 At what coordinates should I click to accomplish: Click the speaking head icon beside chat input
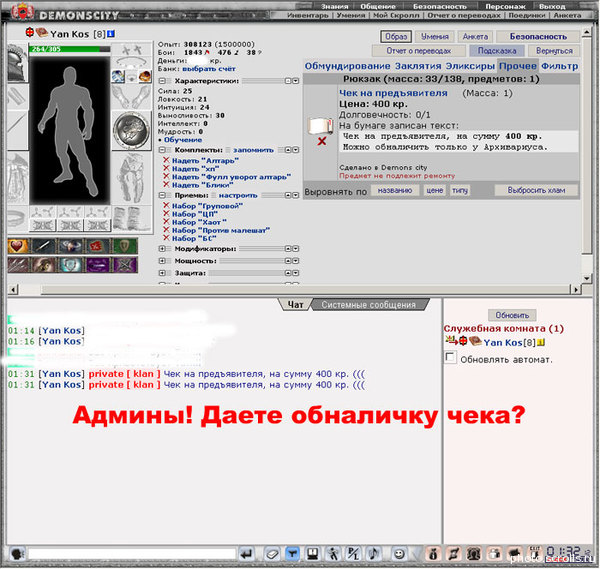pyautogui.click(x=17, y=554)
